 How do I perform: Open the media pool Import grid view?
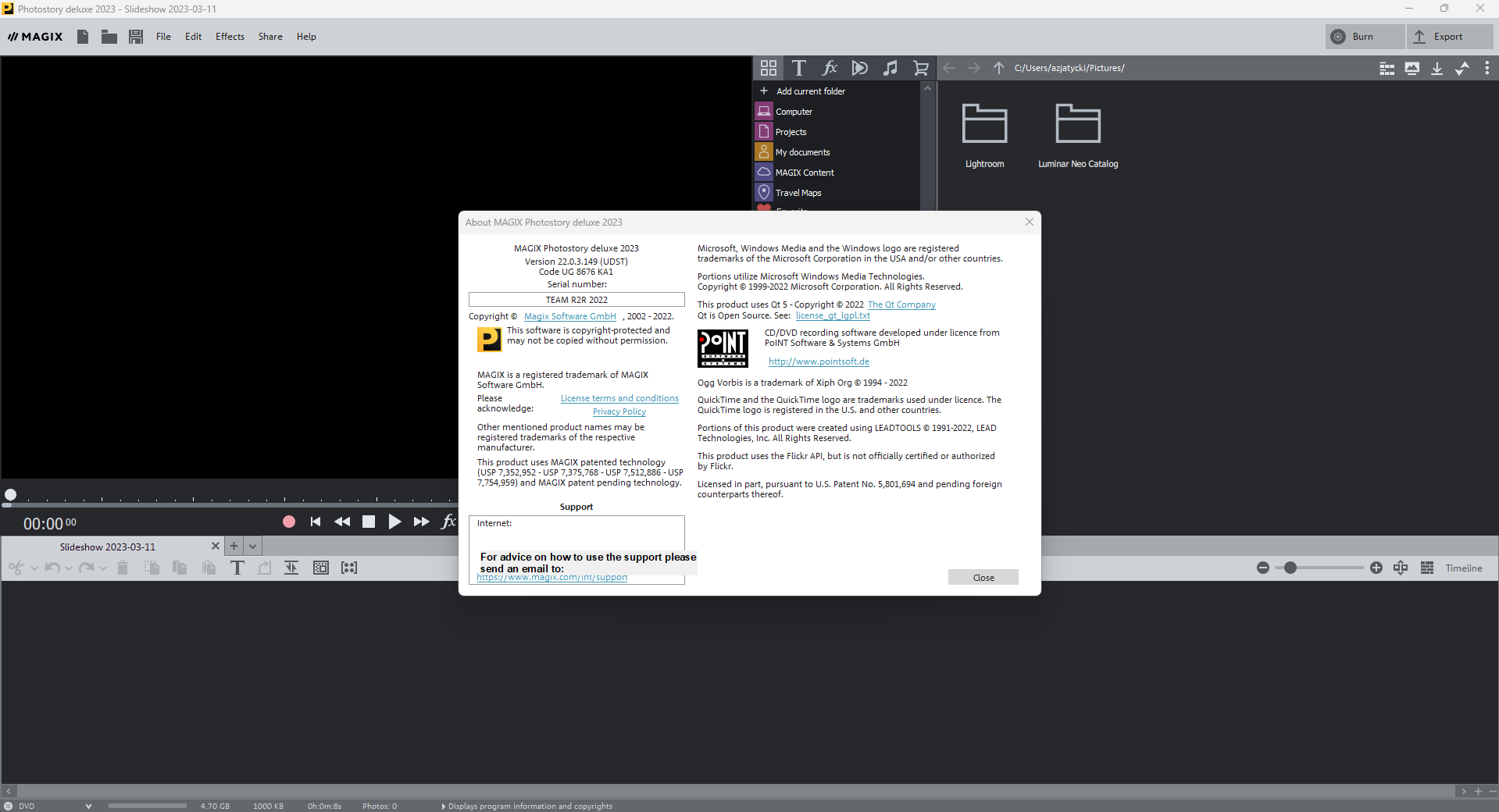click(x=769, y=68)
